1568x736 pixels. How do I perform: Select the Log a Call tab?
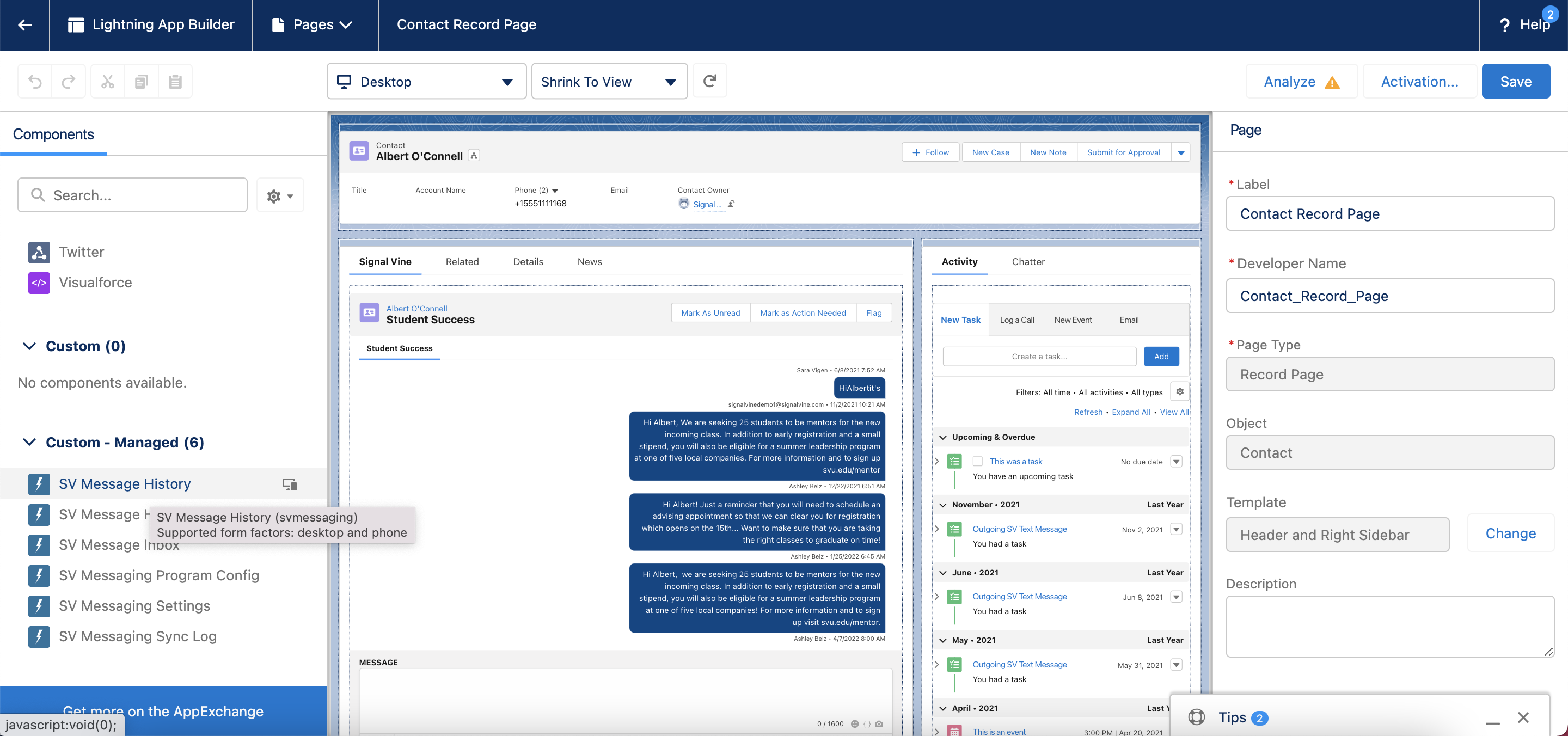pyautogui.click(x=1016, y=320)
